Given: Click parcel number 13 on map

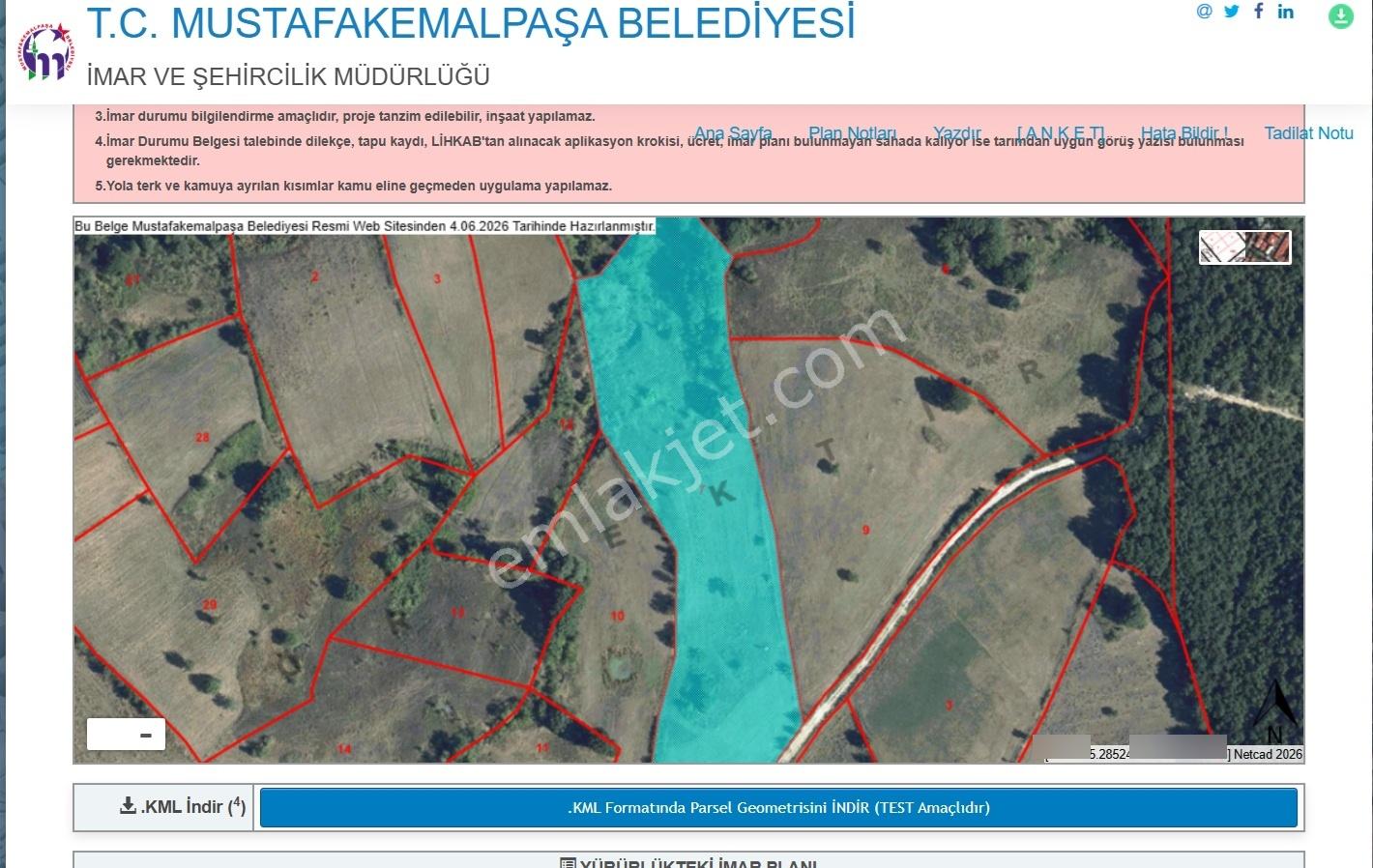Looking at the screenshot, I should tap(458, 613).
